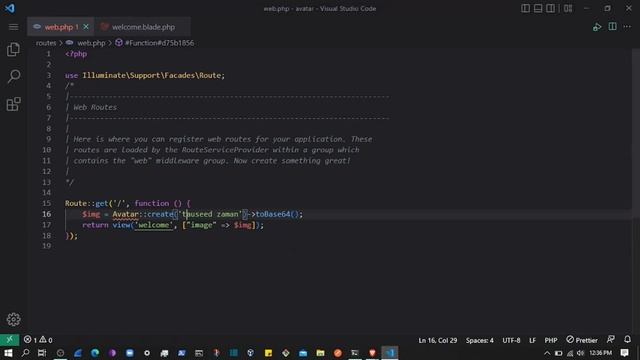This screenshot has height=360, width=640.
Task: Select the PHP language mode
Action: point(551,340)
